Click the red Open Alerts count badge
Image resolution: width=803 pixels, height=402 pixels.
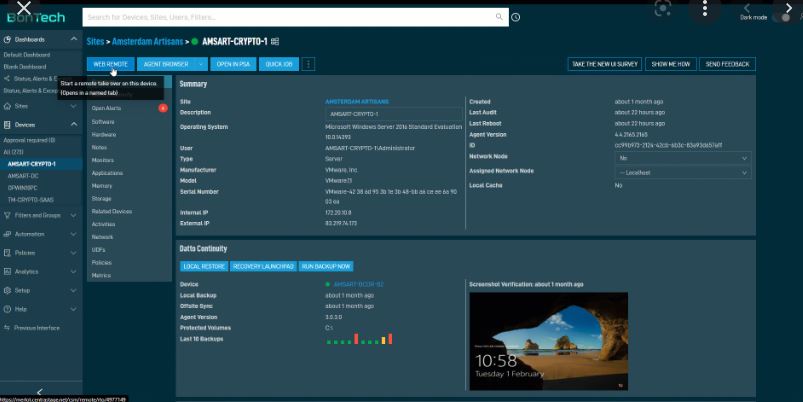(163, 108)
